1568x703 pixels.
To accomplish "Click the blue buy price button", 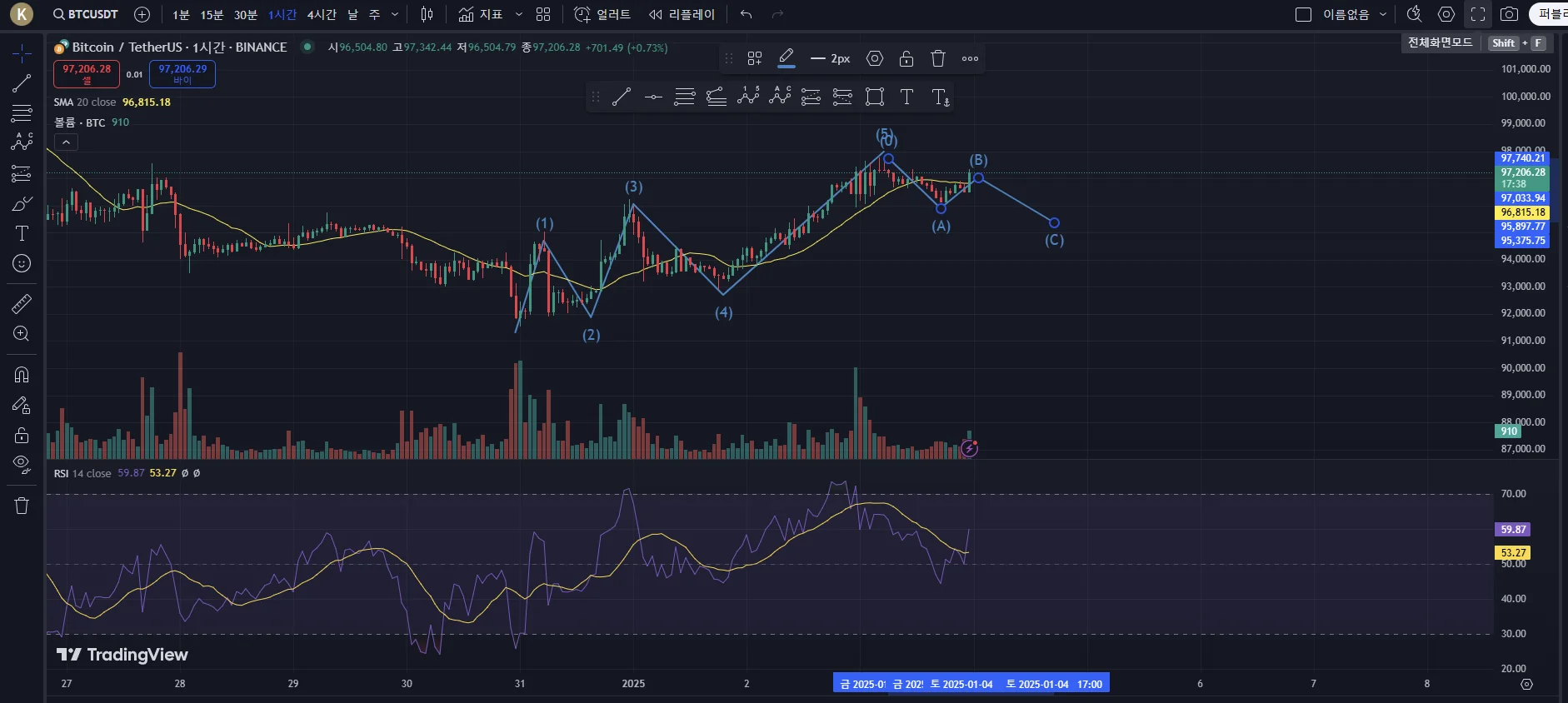I will coord(182,74).
